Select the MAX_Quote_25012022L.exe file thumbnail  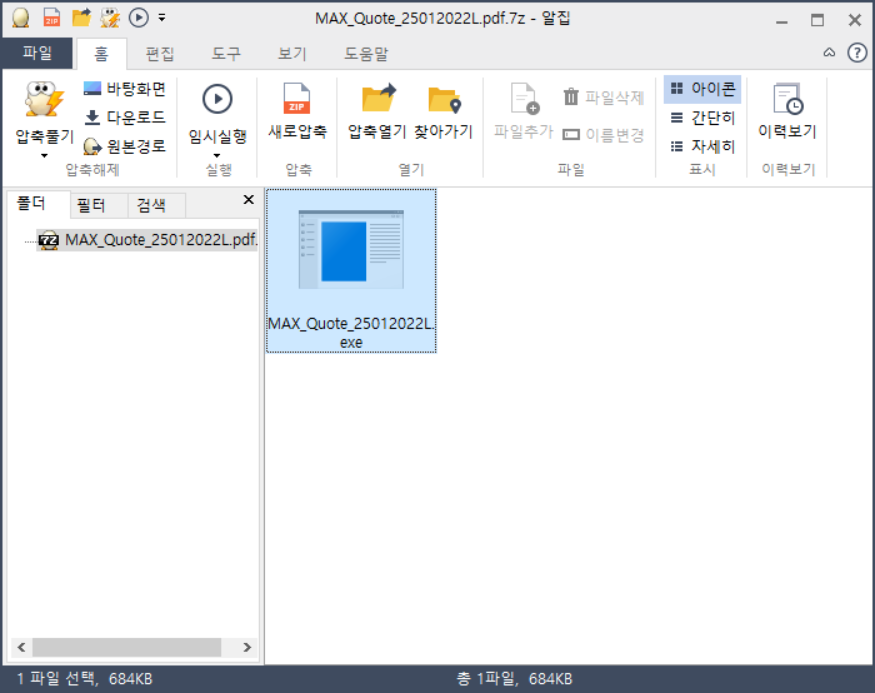click(351, 249)
